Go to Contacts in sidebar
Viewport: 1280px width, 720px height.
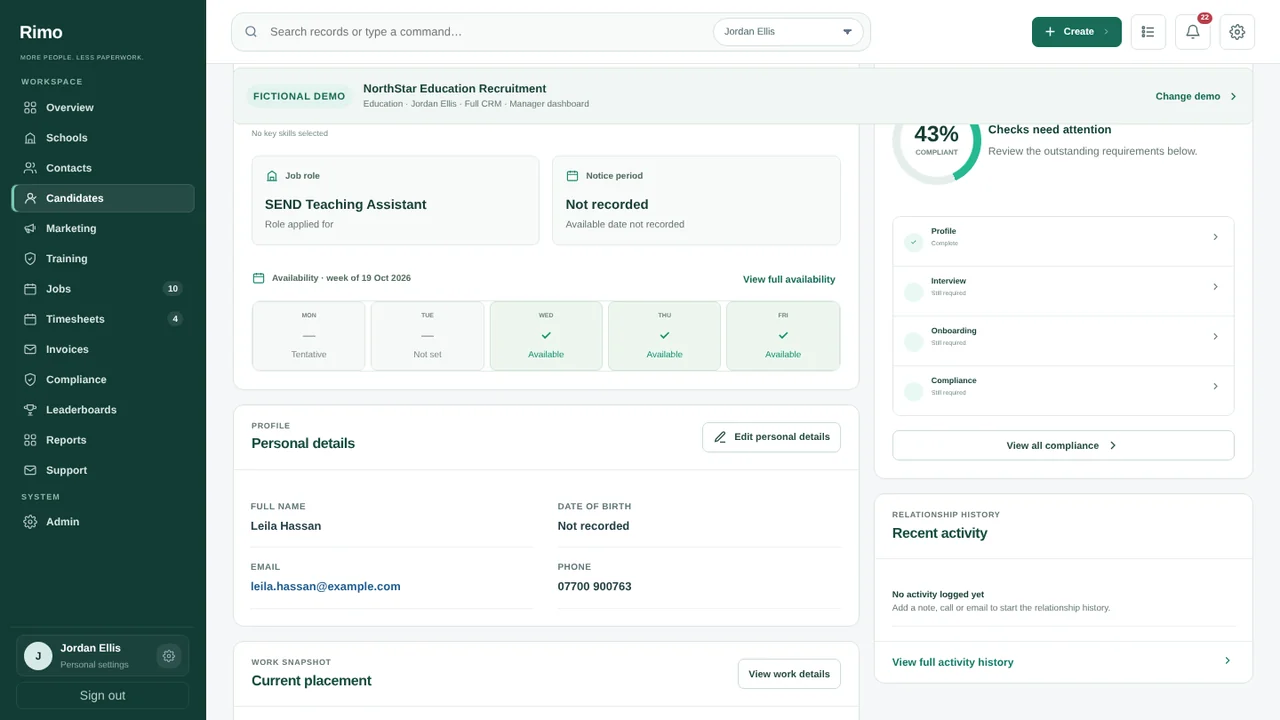[x=103, y=168]
